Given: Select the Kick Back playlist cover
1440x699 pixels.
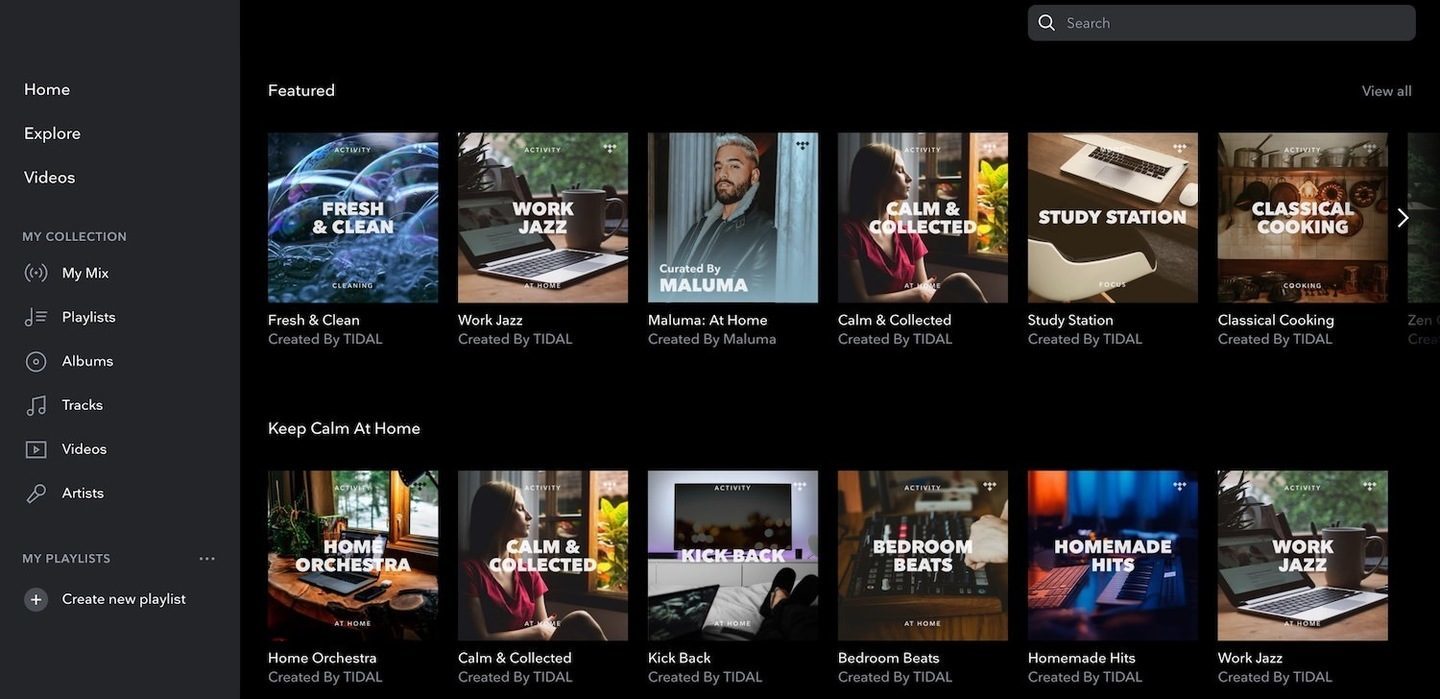Looking at the screenshot, I should (733, 556).
